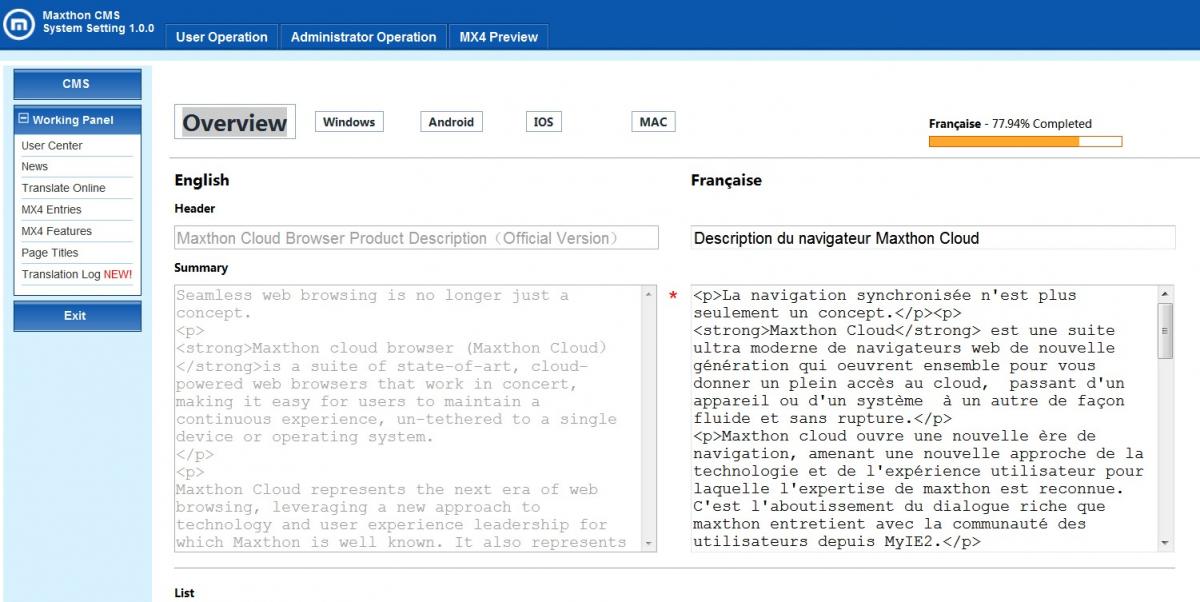Viewport: 1200px width, 602px height.
Task: Open News in sidebar
Action: click(35, 167)
